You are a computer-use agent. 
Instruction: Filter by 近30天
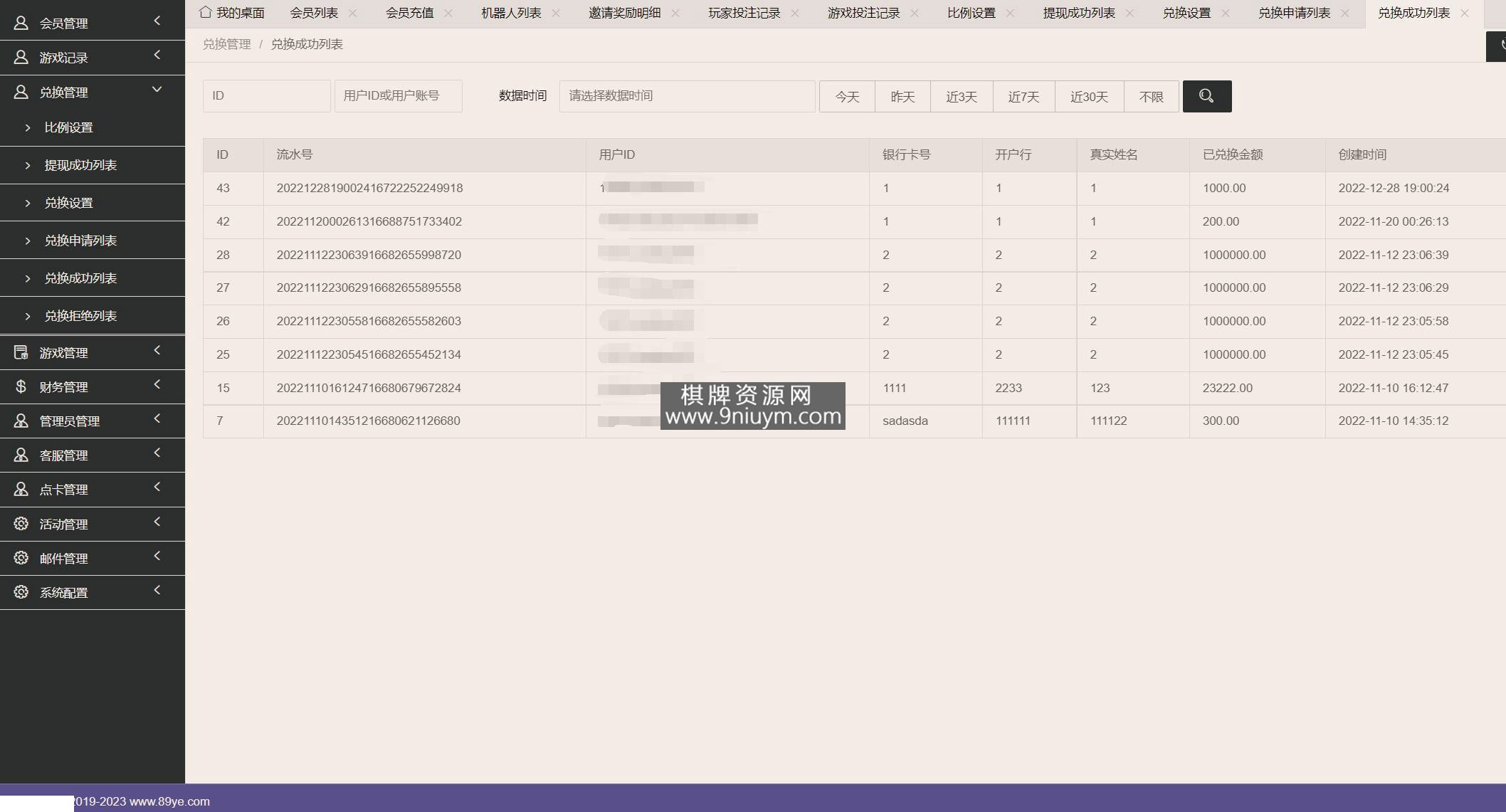click(x=1089, y=97)
